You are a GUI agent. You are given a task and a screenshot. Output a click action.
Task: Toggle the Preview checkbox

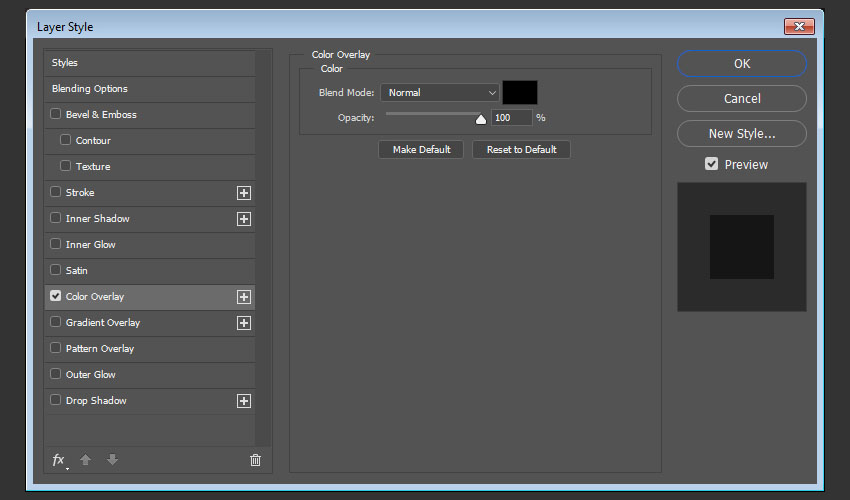712,164
